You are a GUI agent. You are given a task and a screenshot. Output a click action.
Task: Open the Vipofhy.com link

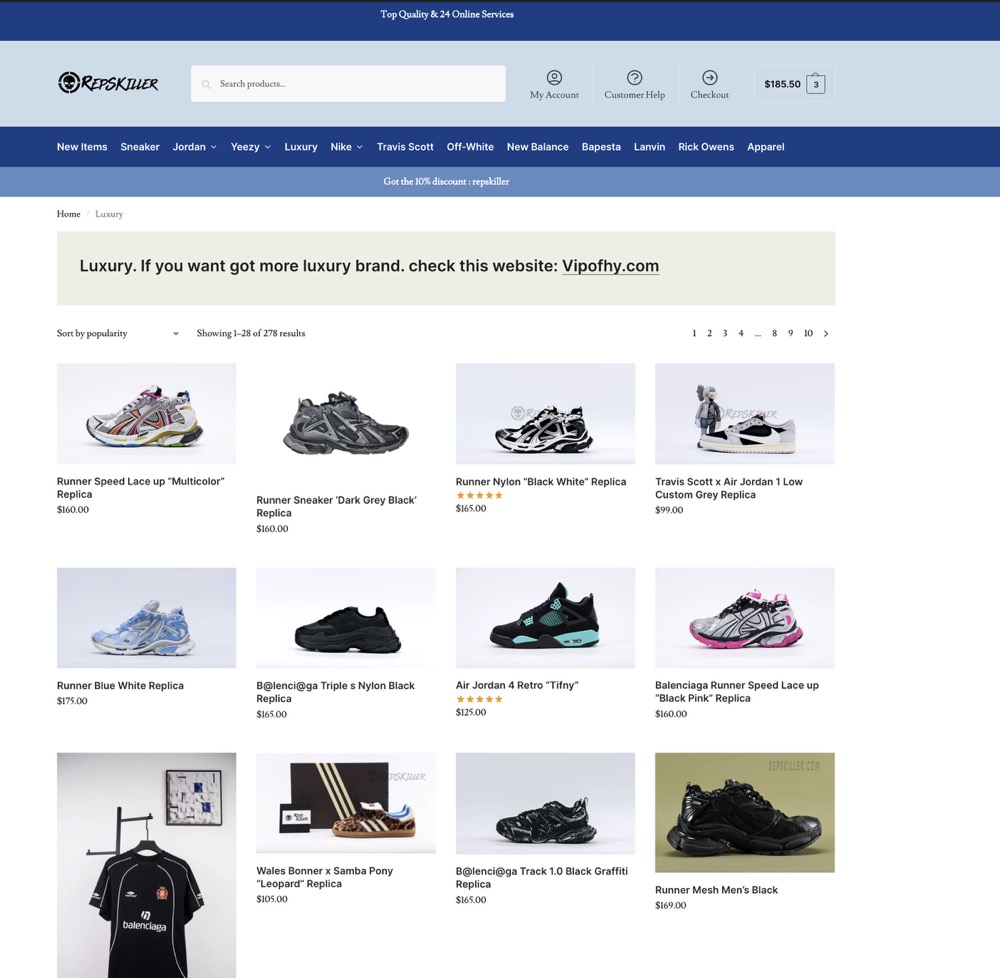pyautogui.click(x=610, y=266)
